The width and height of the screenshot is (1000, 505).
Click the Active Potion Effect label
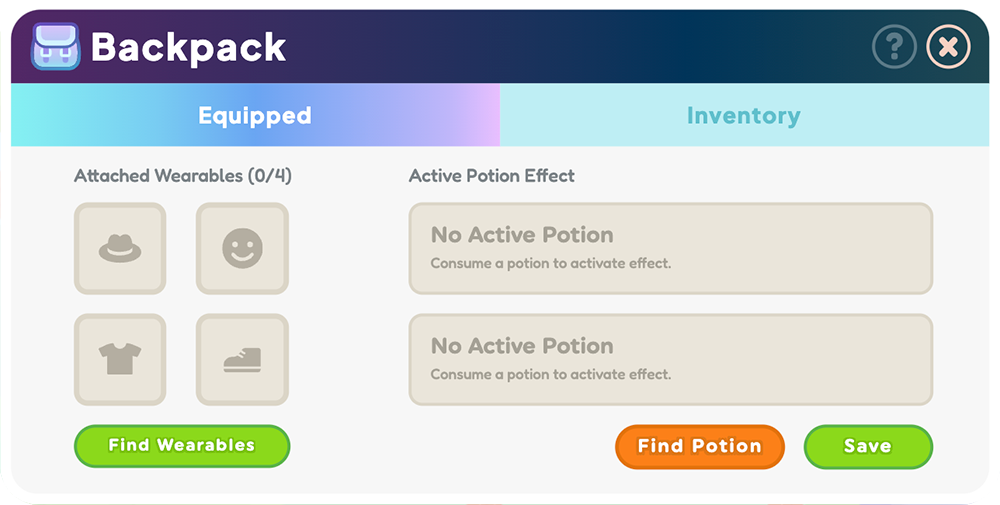click(492, 176)
